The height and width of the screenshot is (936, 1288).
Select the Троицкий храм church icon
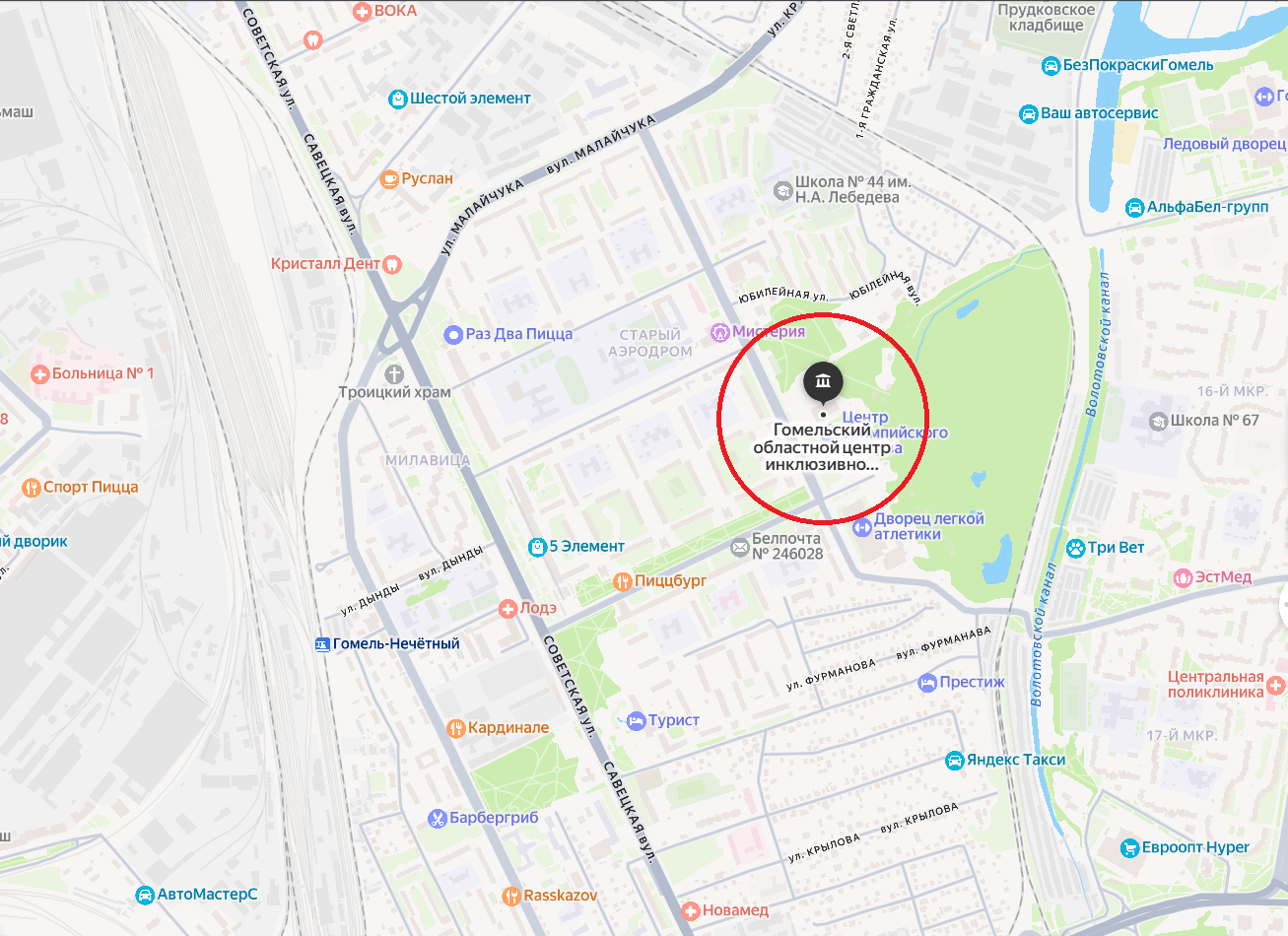[394, 374]
